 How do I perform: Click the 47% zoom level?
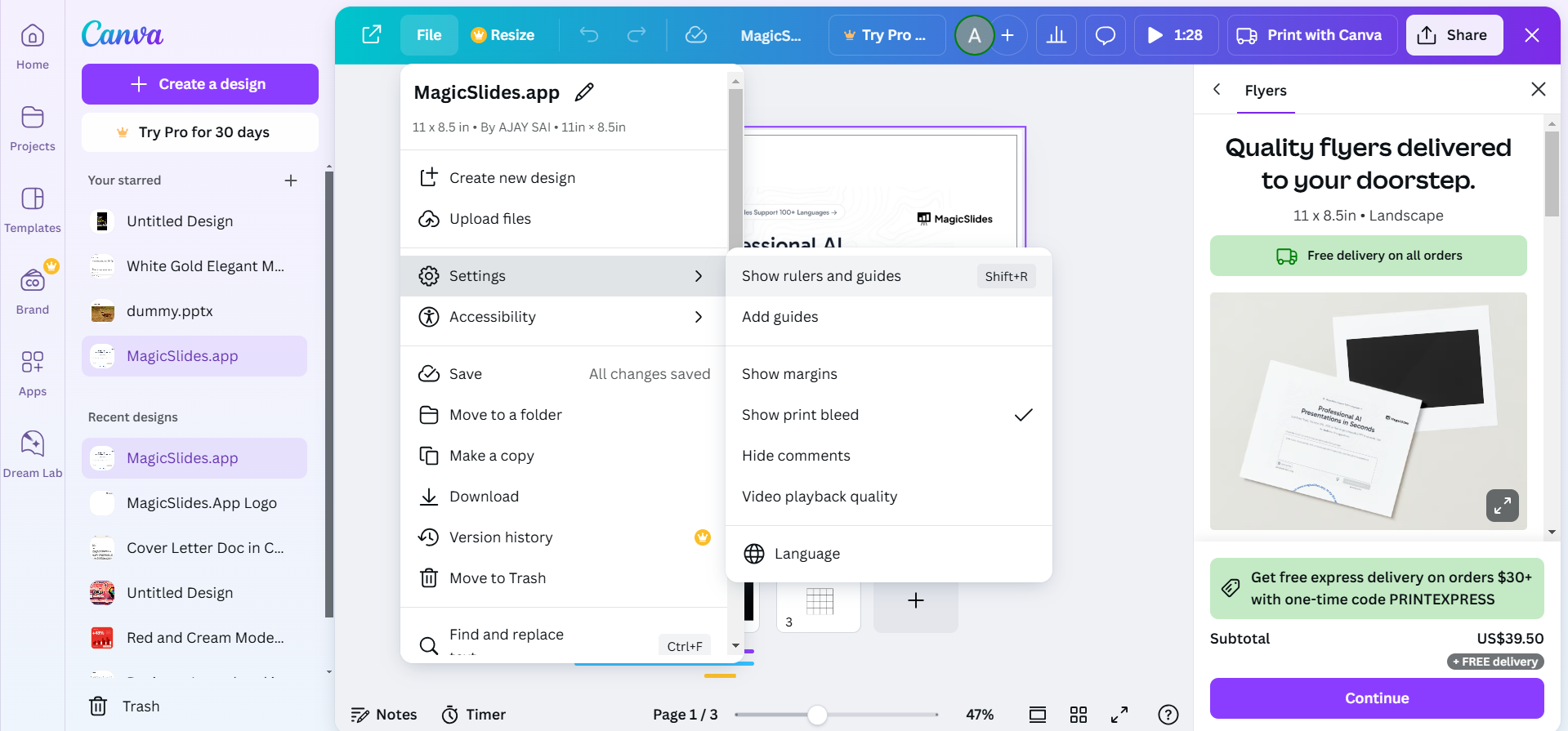coord(980,715)
